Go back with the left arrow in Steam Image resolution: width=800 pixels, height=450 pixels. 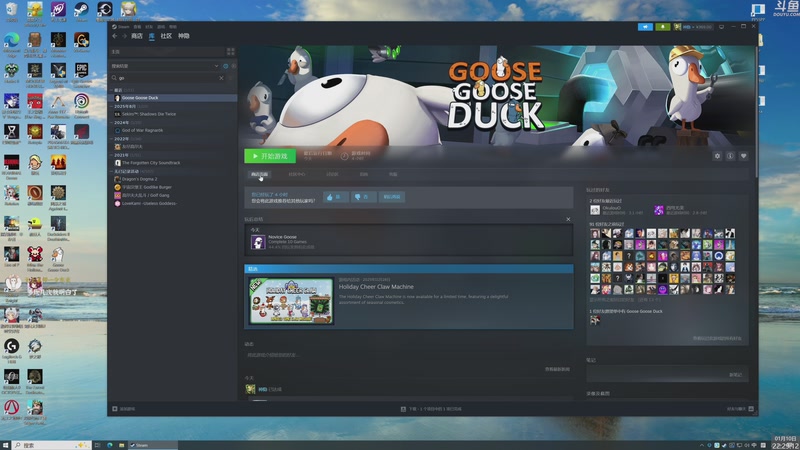click(x=114, y=36)
